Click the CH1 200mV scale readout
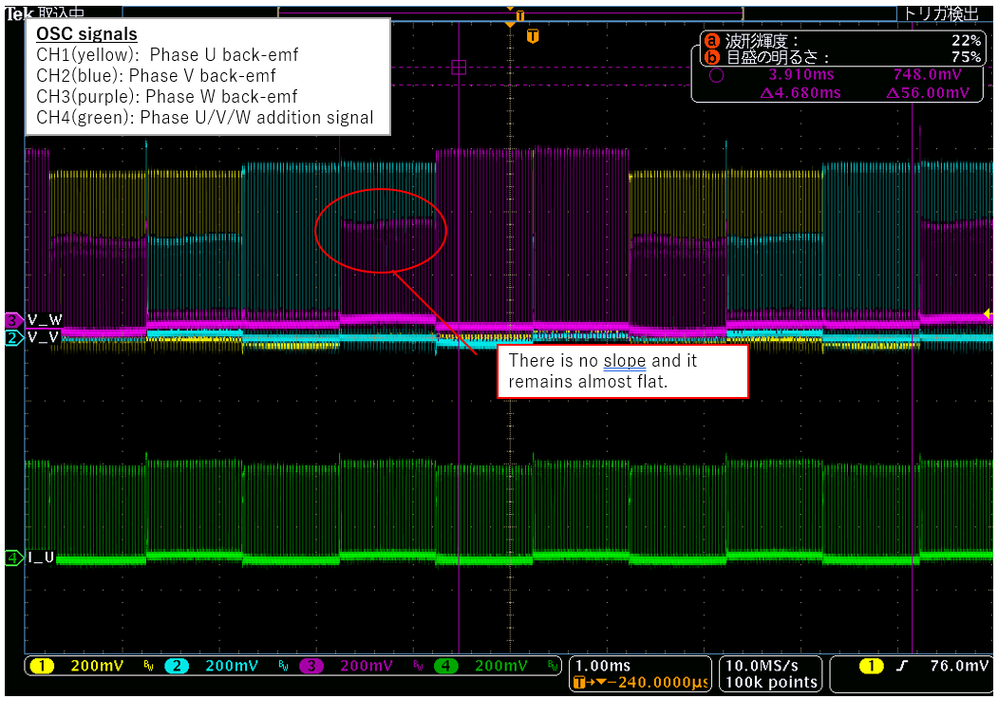Viewport: 998px width, 701px height. (97, 666)
